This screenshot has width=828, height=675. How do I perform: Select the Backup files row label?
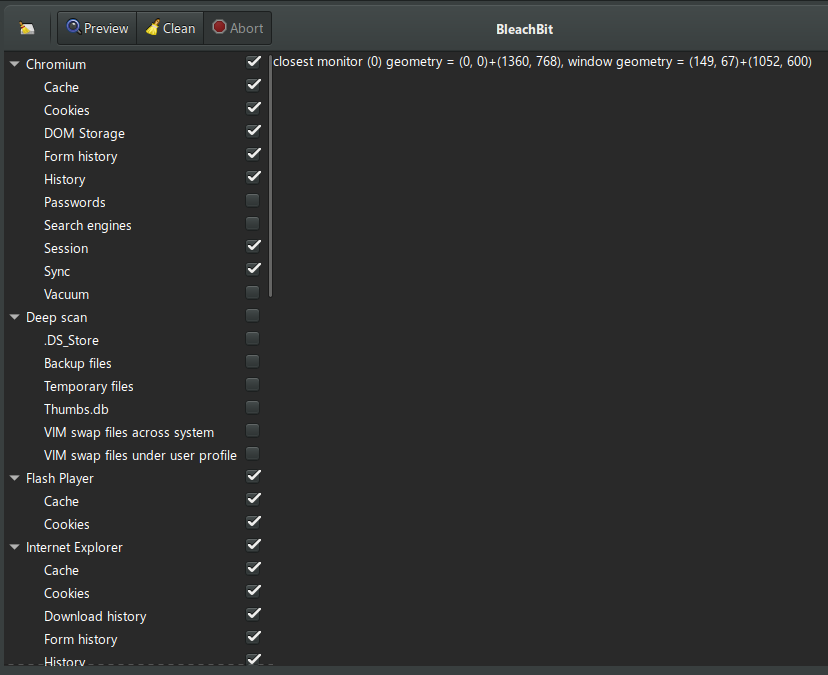point(78,363)
